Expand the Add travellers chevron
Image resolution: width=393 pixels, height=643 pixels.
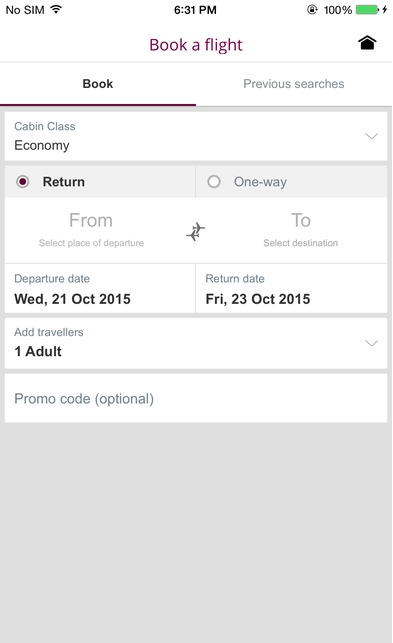371,343
